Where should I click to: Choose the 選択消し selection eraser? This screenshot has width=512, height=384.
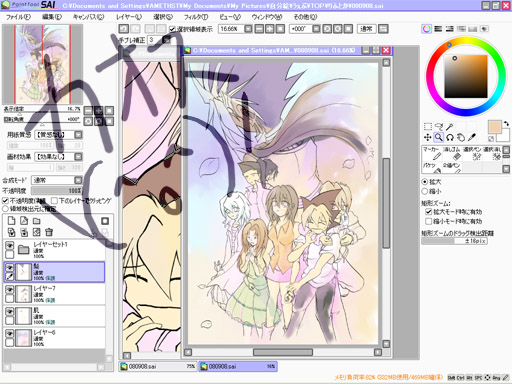point(492,153)
